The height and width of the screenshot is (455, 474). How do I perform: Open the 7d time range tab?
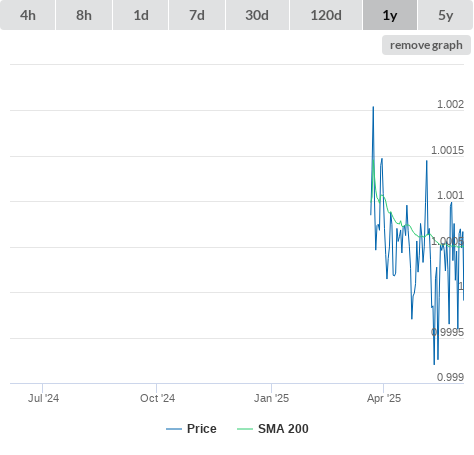coord(197,15)
